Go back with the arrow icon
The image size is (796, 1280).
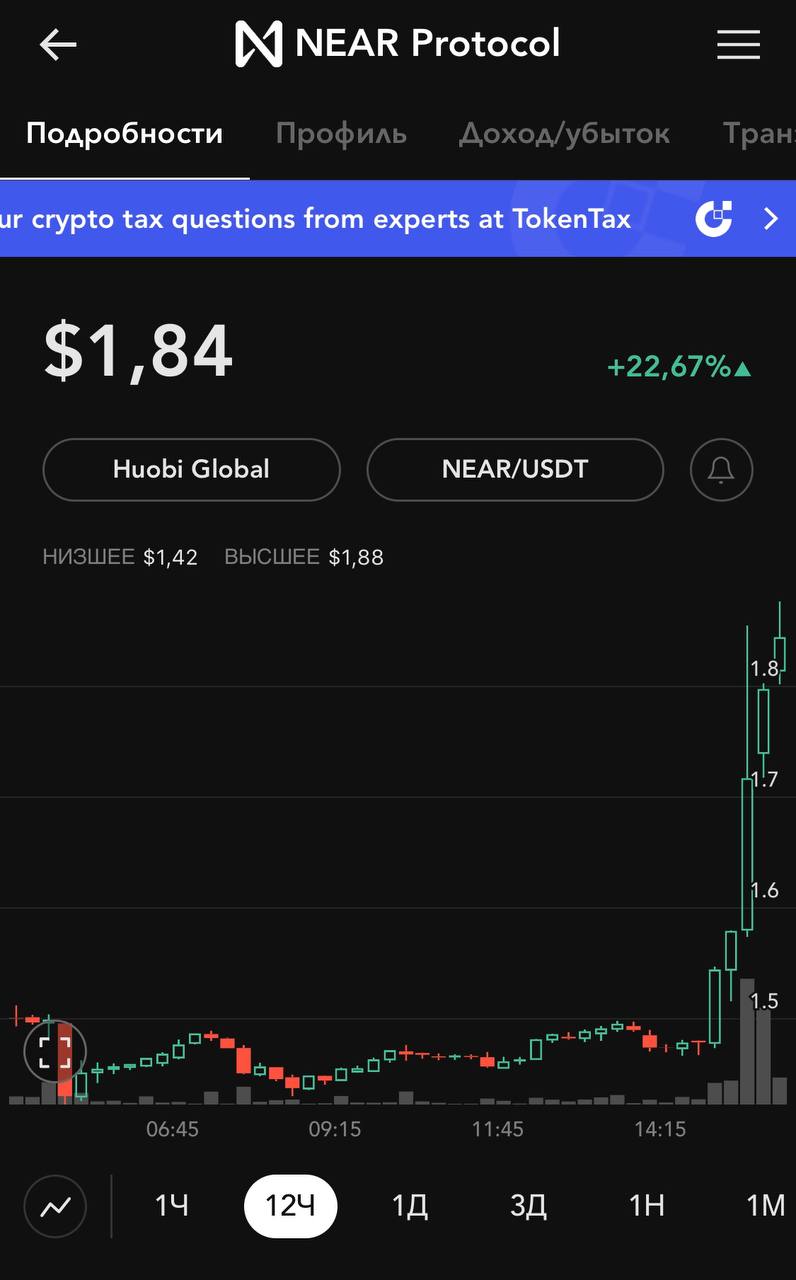pyautogui.click(x=58, y=45)
